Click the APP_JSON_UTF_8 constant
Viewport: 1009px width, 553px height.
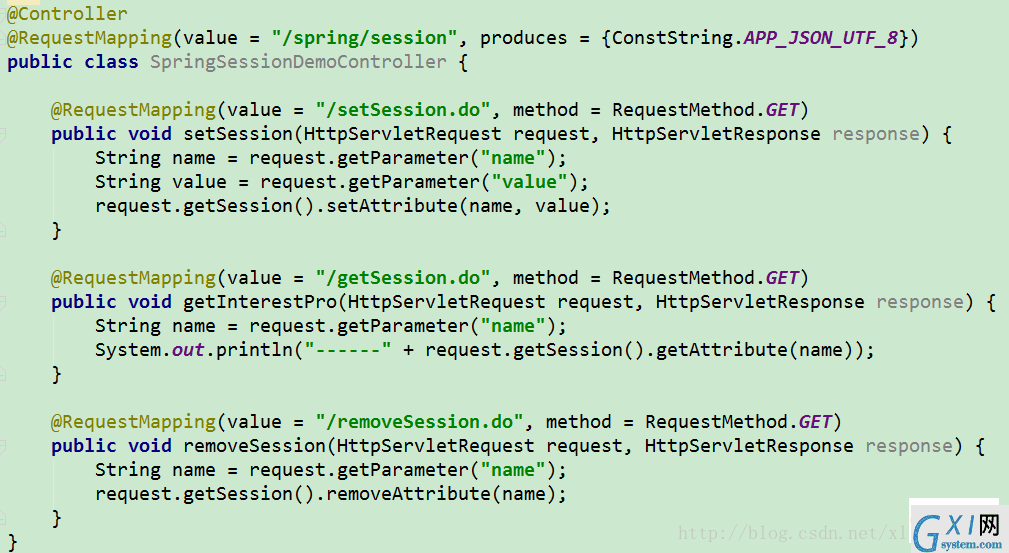pyautogui.click(x=820, y=38)
